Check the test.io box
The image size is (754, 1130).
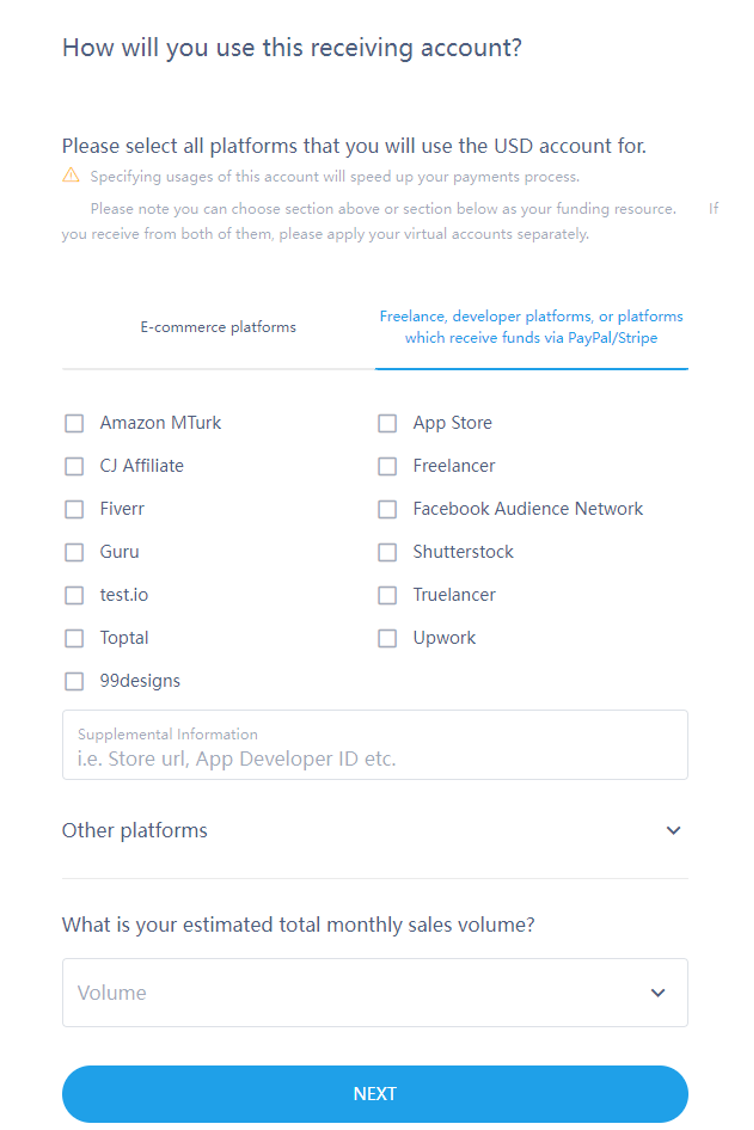tap(74, 595)
